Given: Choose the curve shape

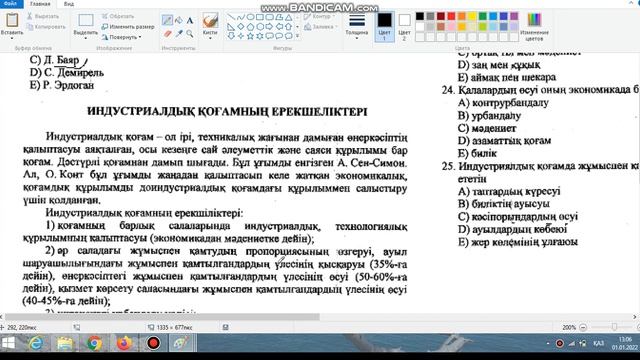Looking at the screenshot, I should [241, 17].
